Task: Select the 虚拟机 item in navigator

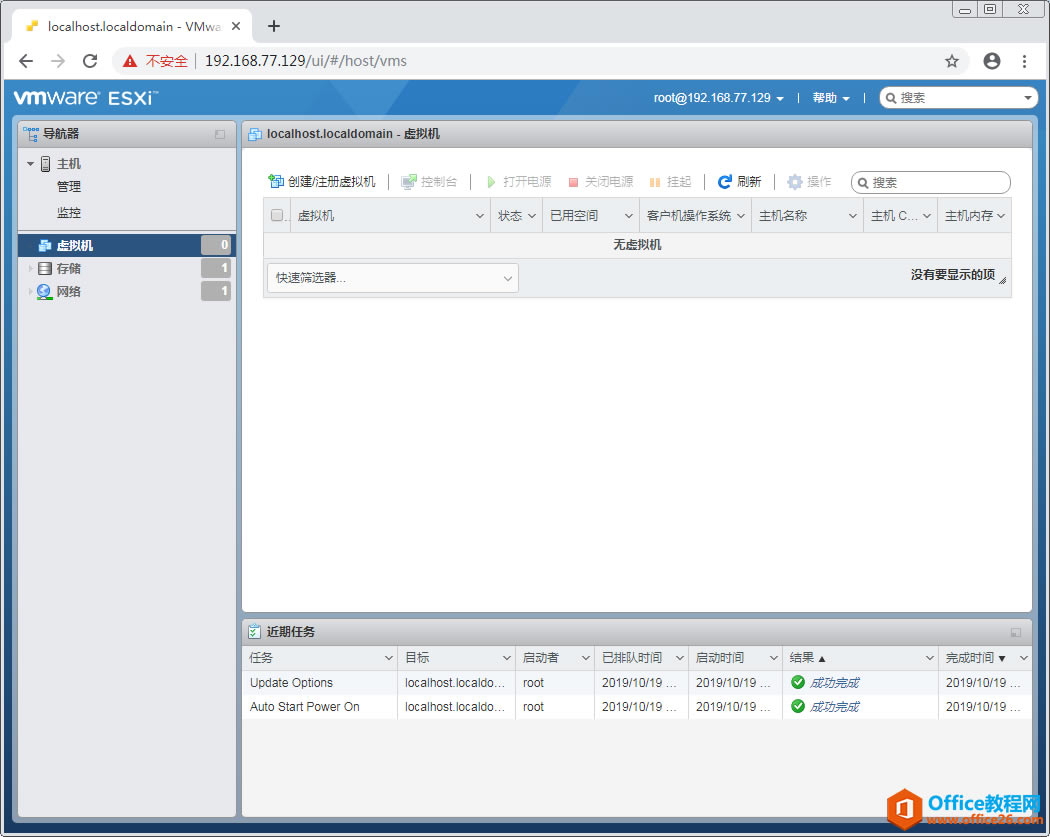Action: tap(127, 245)
